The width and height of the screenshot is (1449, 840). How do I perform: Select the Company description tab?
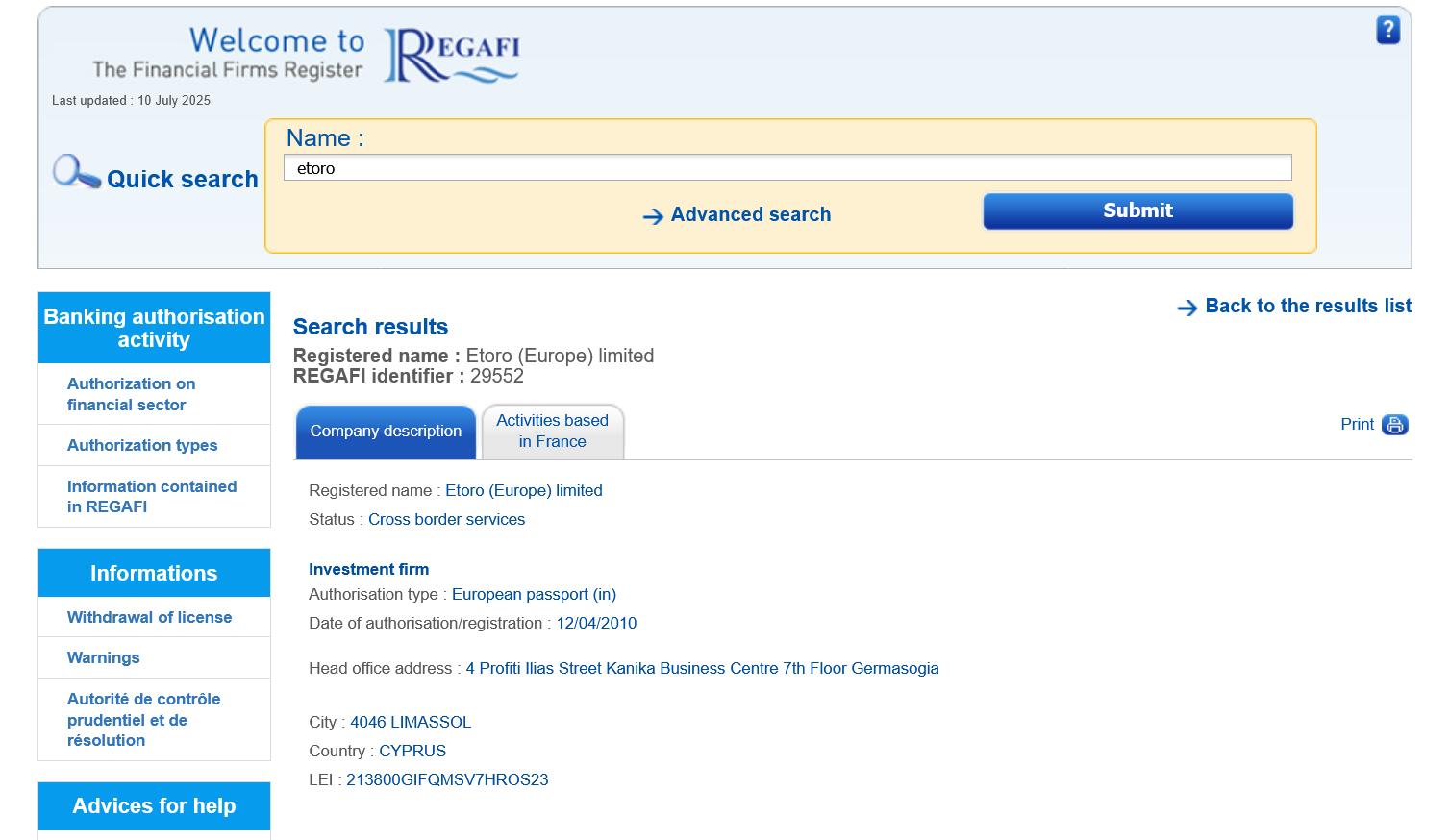coord(386,432)
